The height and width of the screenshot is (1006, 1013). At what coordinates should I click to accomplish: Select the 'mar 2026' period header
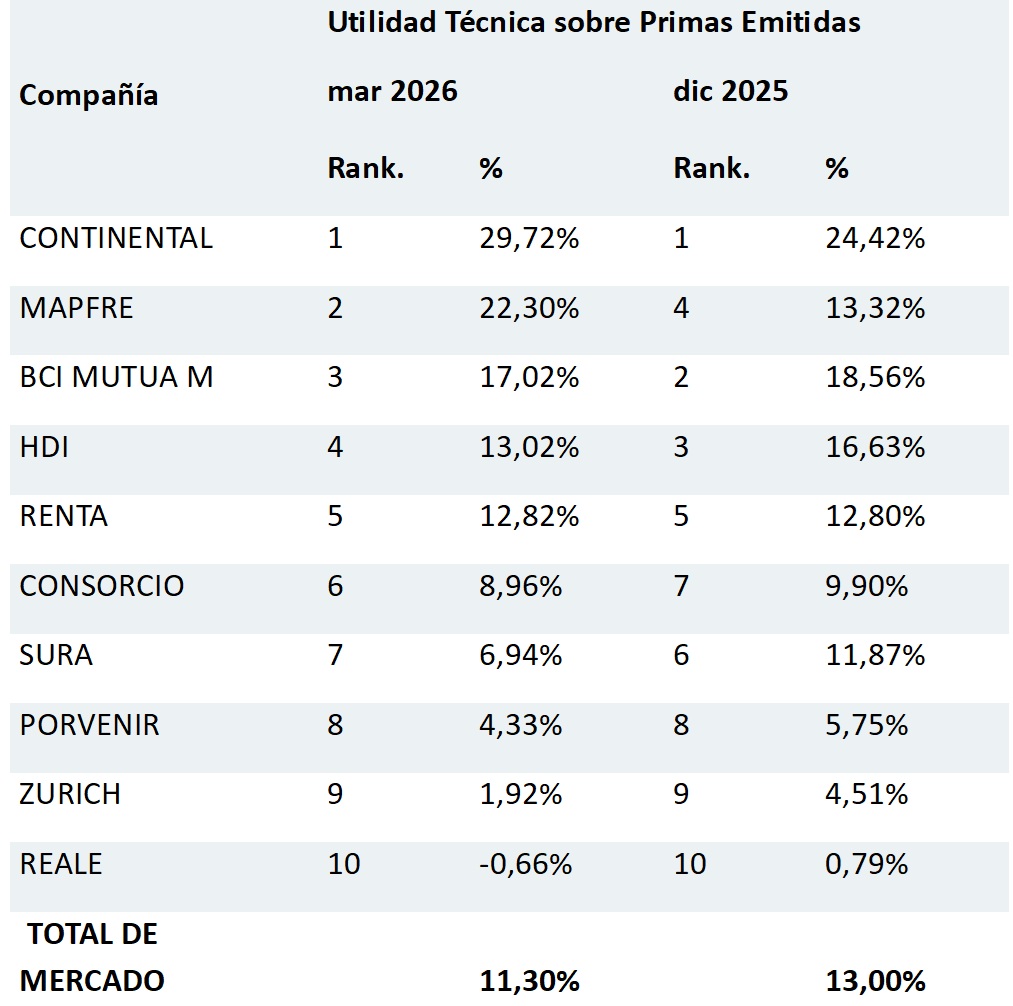click(x=392, y=91)
